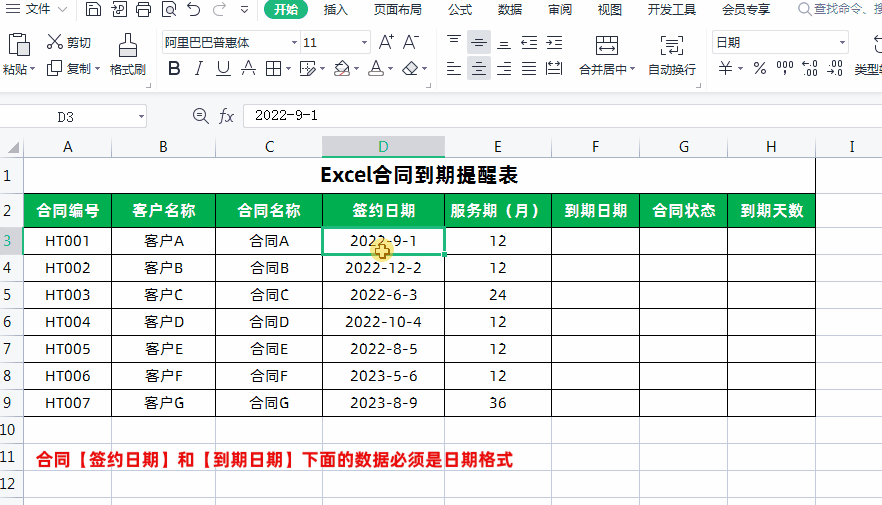Select column D header
The image size is (882, 505).
coord(383,147)
